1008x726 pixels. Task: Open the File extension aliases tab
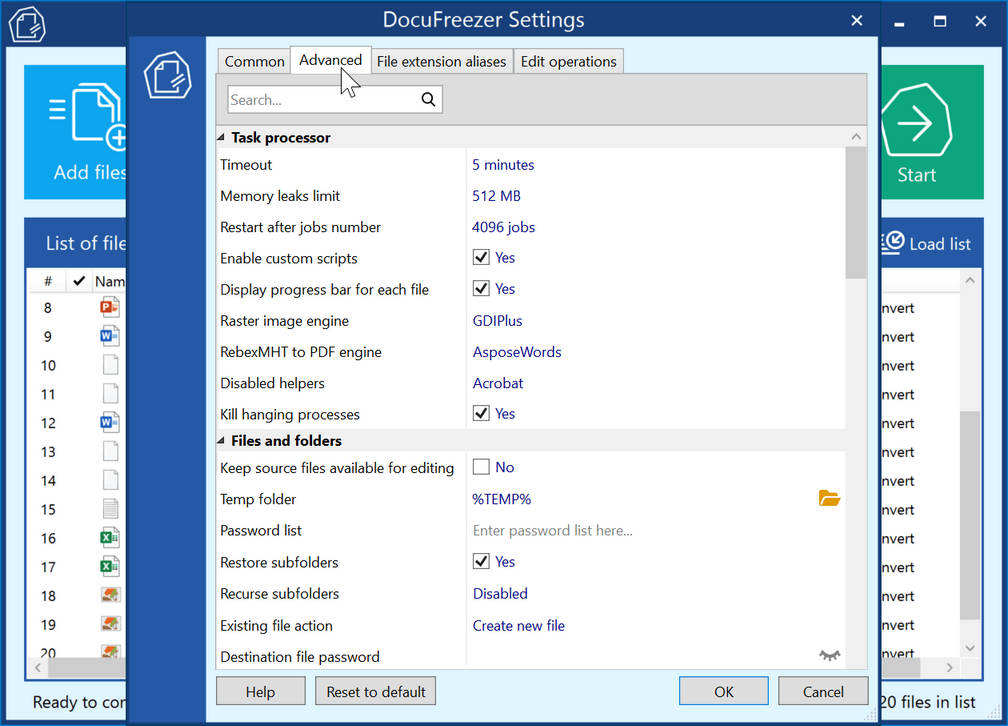coord(441,61)
